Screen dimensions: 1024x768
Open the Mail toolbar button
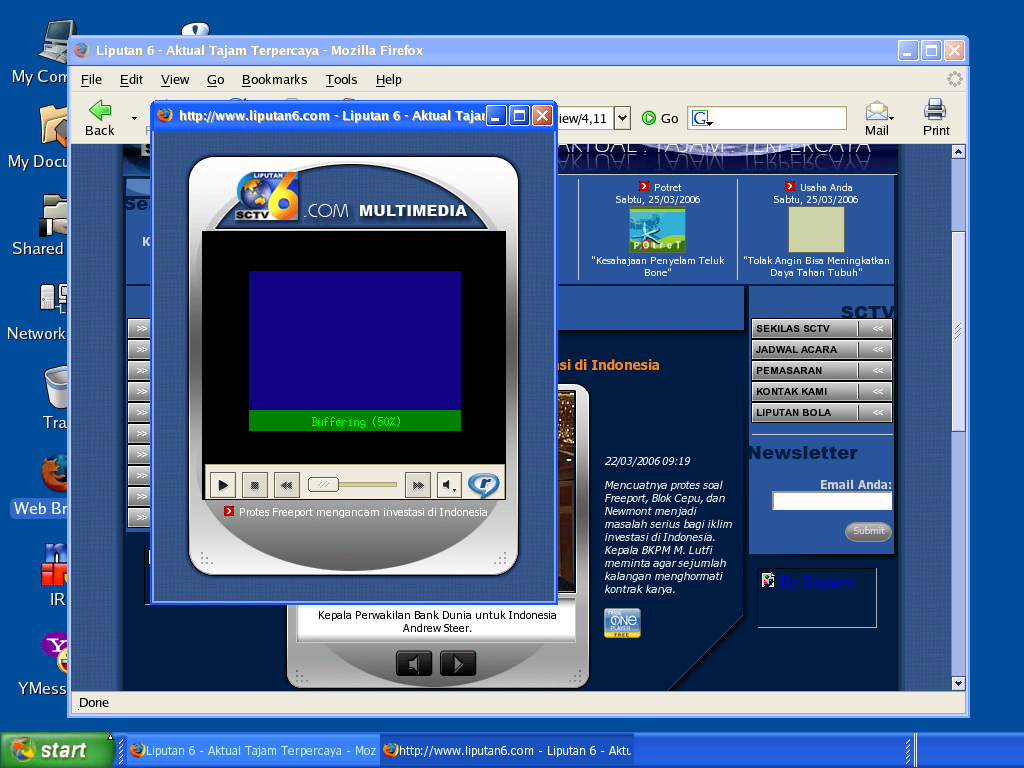pos(877,118)
